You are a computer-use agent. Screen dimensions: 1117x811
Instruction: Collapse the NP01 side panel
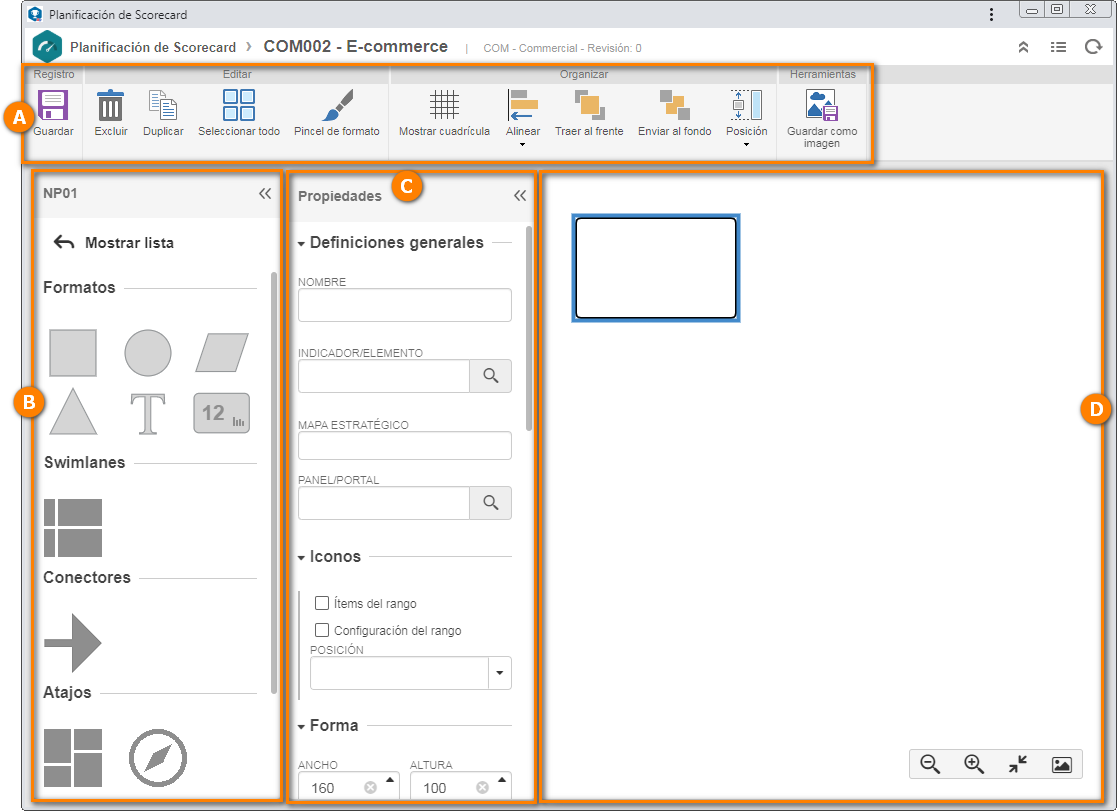coord(265,193)
